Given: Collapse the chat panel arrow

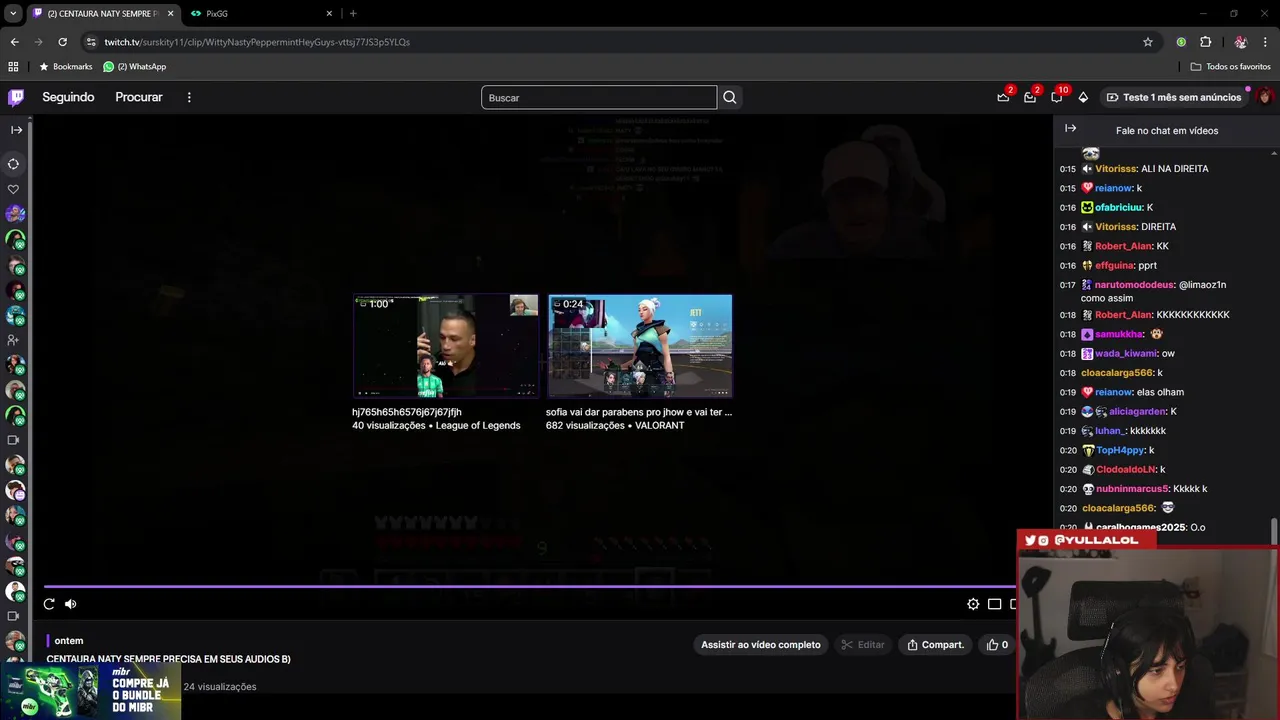Looking at the screenshot, I should coord(1070,129).
